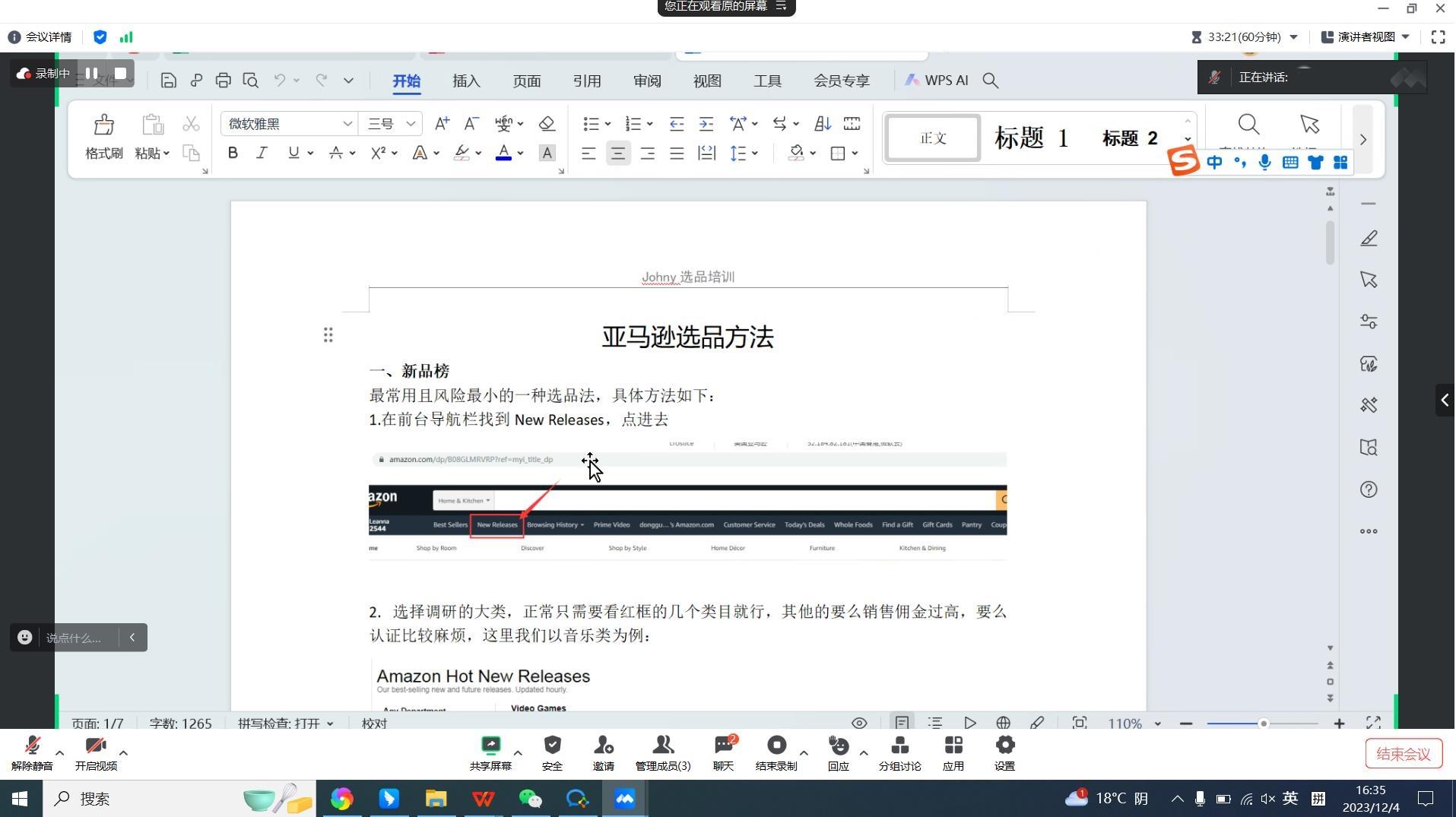Click the 共享屏幕 (Share screen) button
Image resolution: width=1456 pixels, height=817 pixels.
(x=491, y=753)
